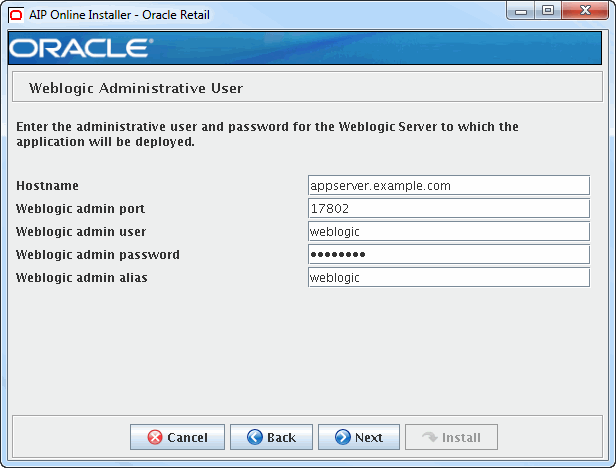Click the ORACLE logo banner
The image size is (616, 468).
point(305,48)
